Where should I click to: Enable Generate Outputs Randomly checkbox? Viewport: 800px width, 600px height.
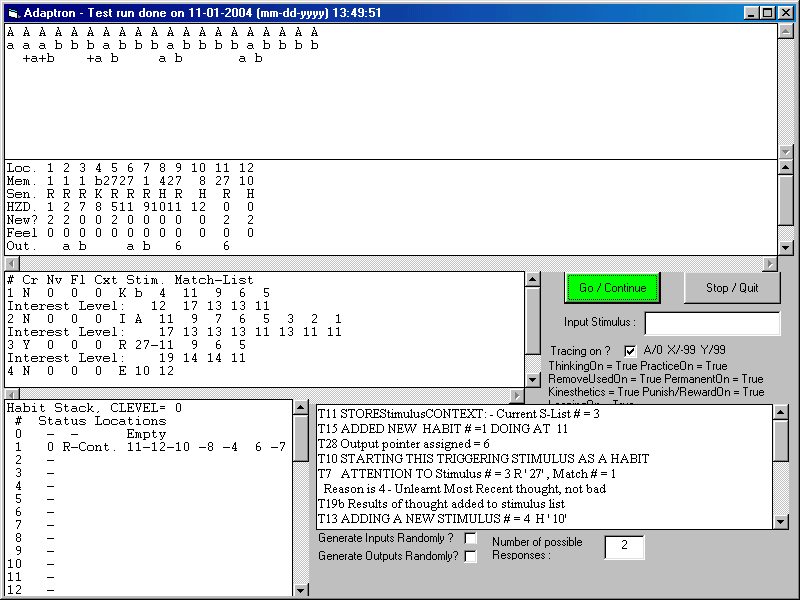[470, 556]
